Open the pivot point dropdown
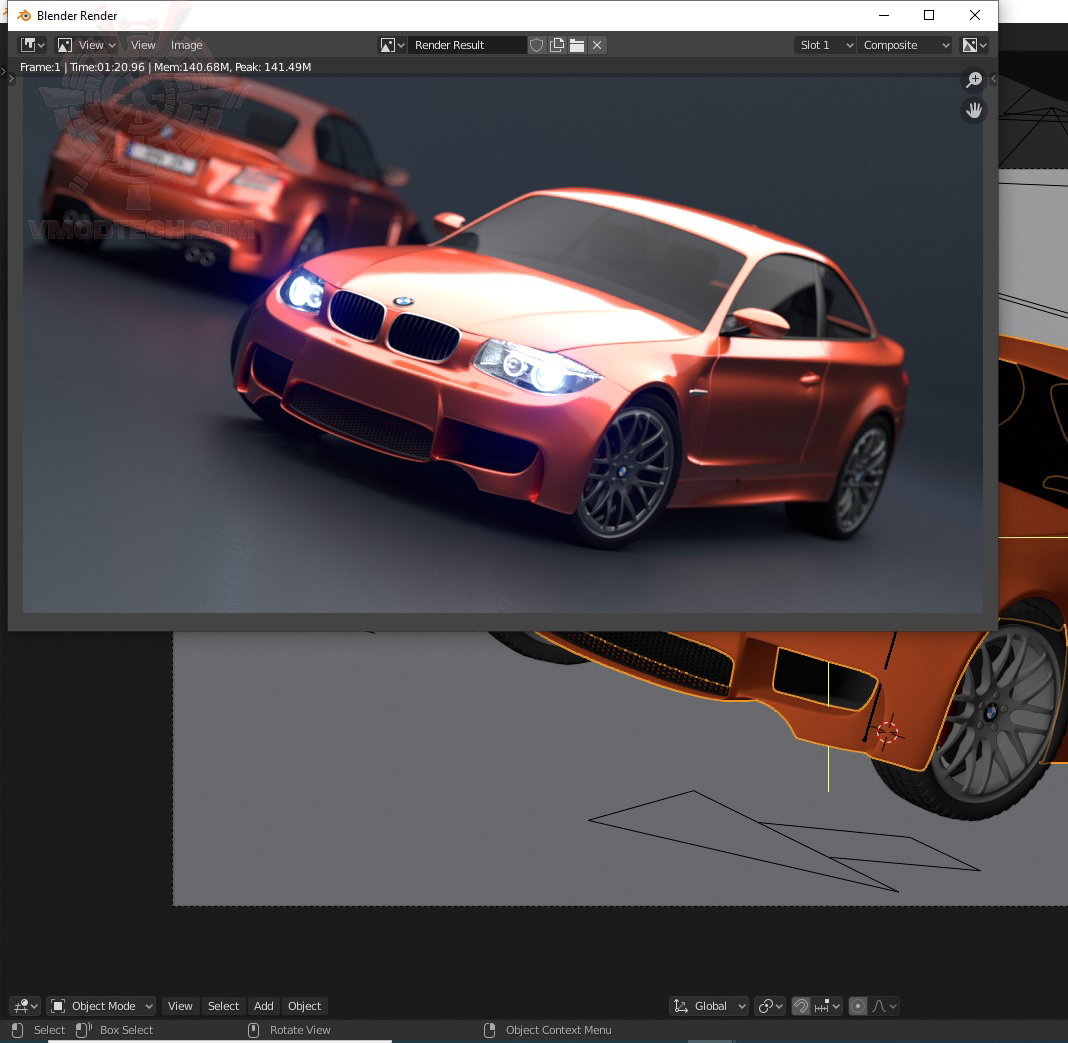1068x1043 pixels. pyautogui.click(x=770, y=1006)
